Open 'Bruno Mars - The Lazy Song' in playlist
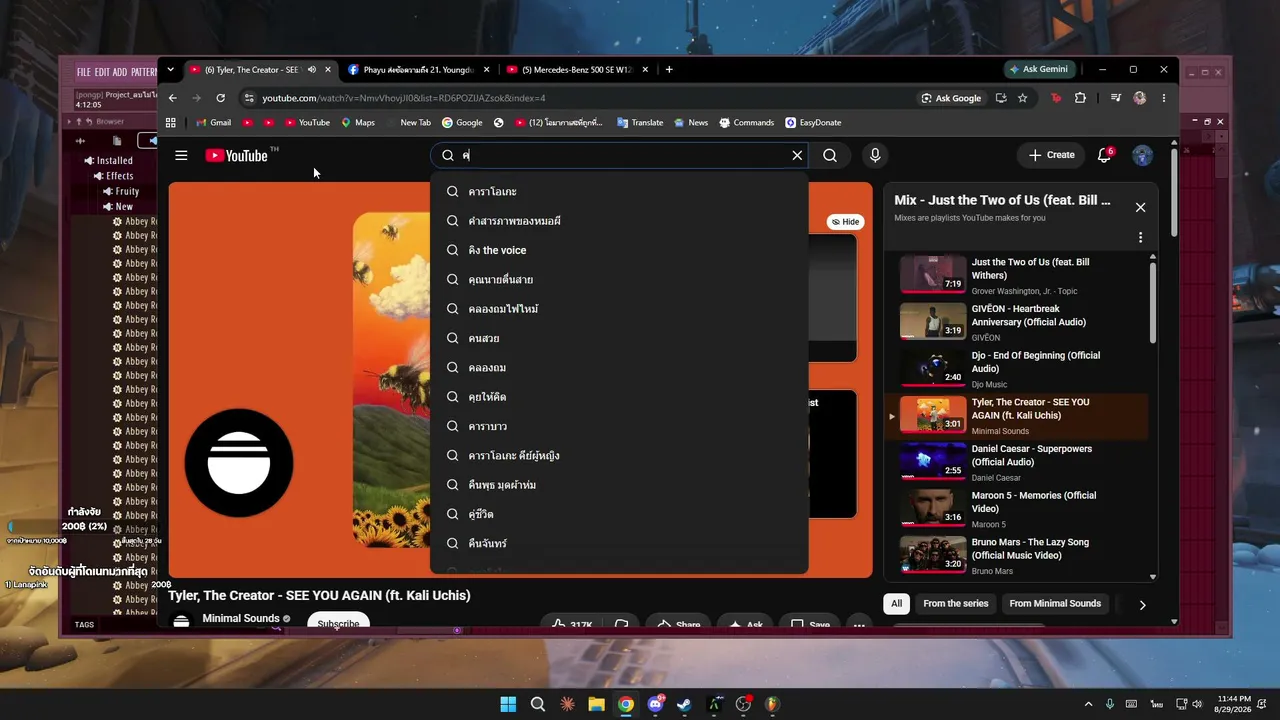This screenshot has height=720, width=1280. pyautogui.click(x=1018, y=555)
